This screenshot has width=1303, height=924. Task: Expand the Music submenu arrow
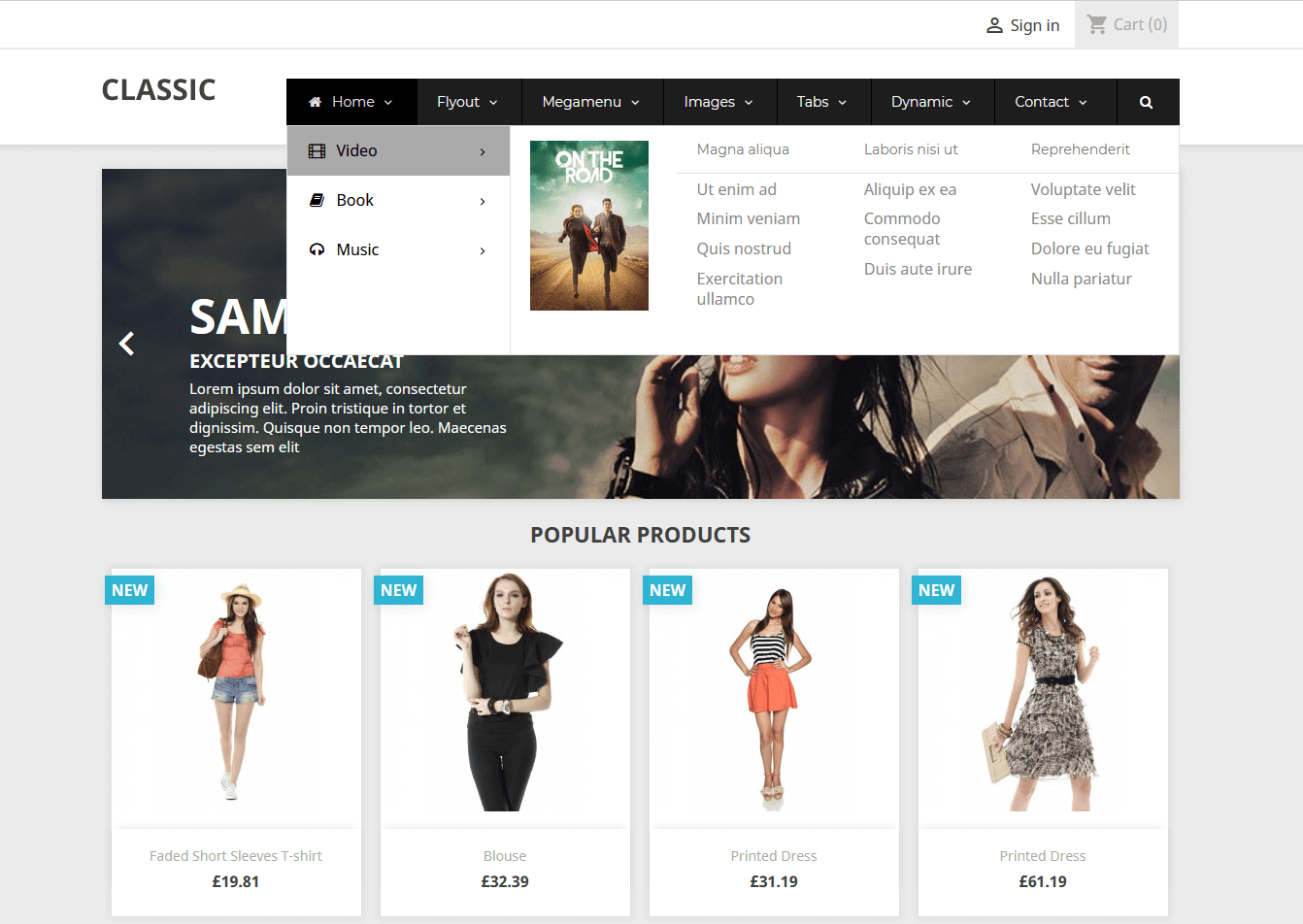pyautogui.click(x=483, y=250)
